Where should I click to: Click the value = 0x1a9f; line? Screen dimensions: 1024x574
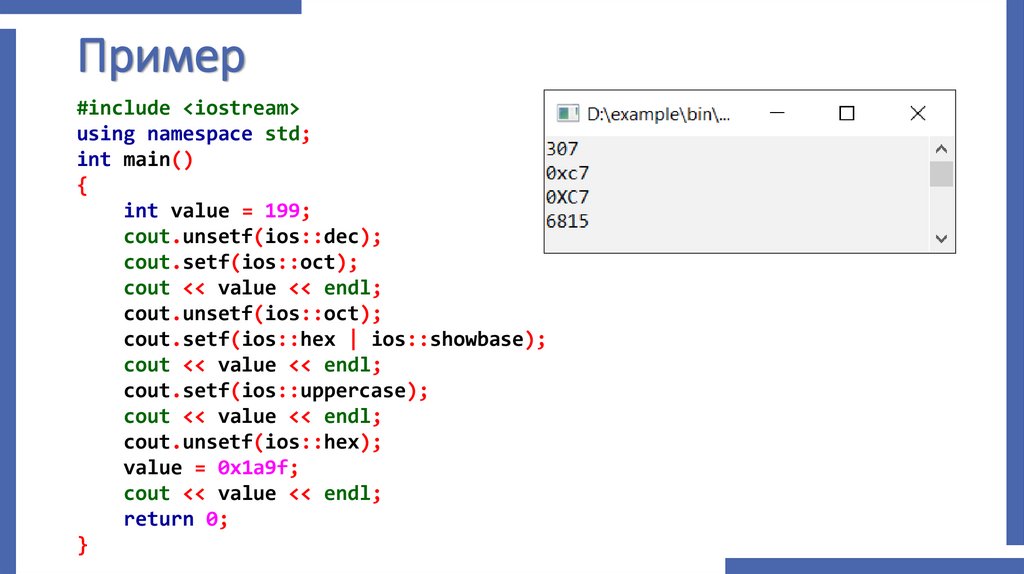(211, 468)
